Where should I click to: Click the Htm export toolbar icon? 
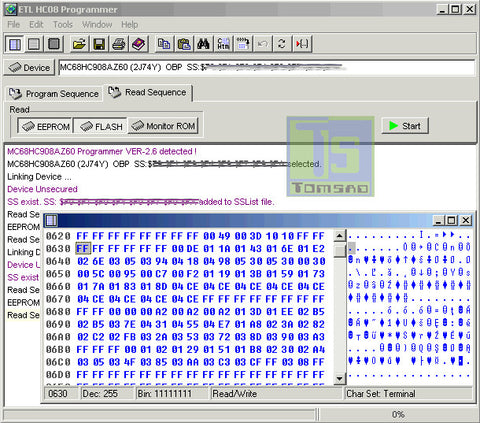pos(223,44)
